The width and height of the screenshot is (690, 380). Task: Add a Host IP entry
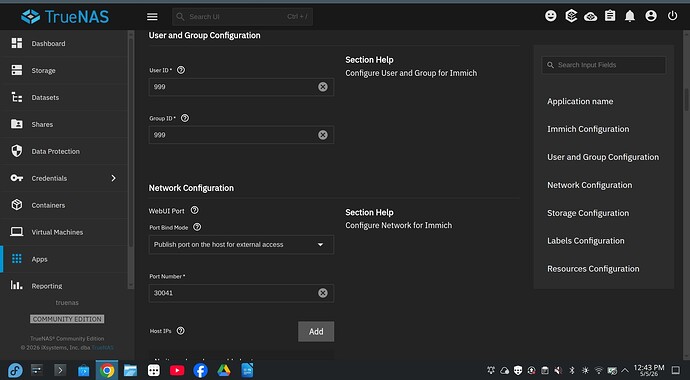[x=316, y=332]
